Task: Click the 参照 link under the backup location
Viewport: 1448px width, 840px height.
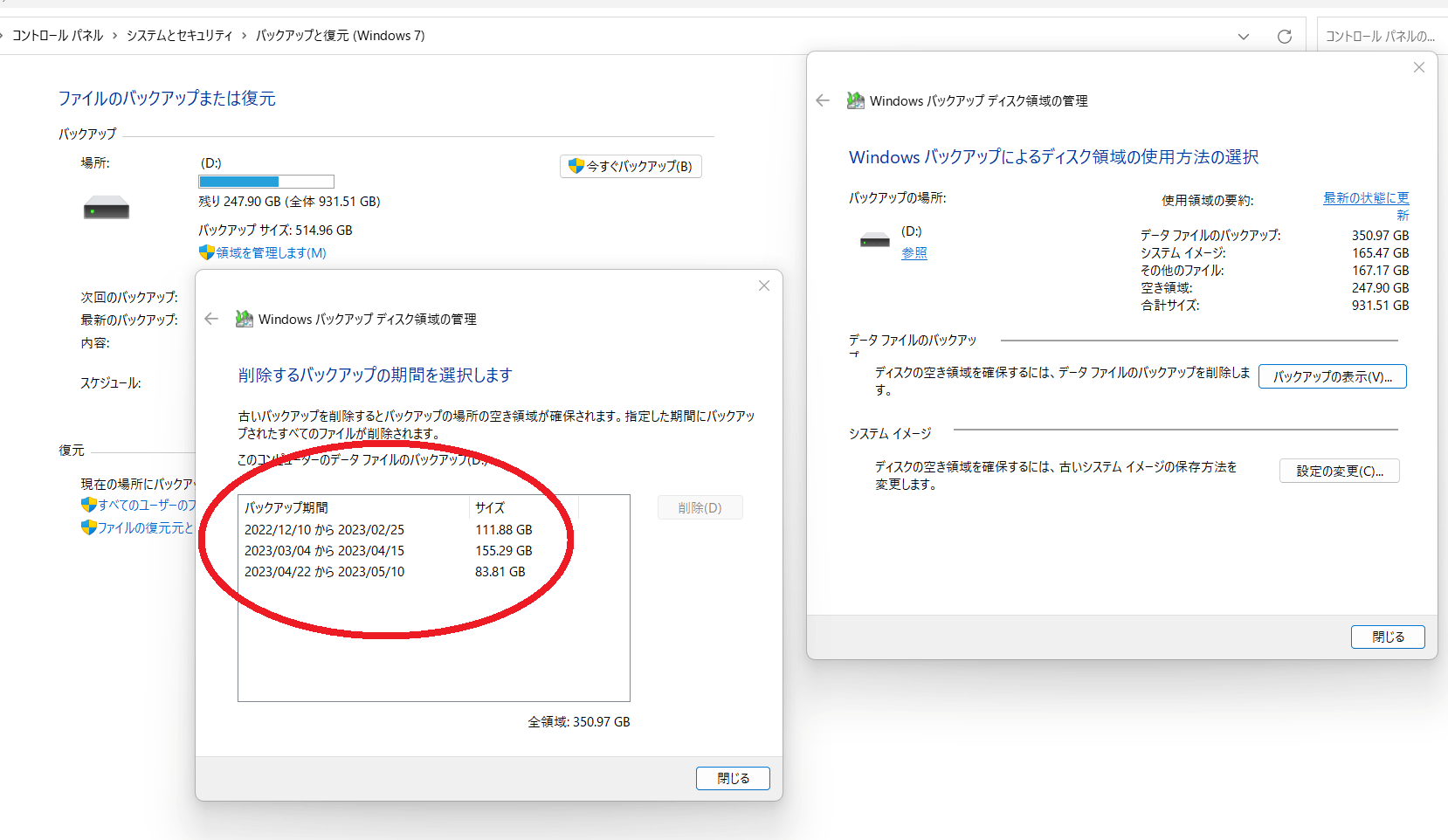Action: pyautogui.click(x=914, y=252)
